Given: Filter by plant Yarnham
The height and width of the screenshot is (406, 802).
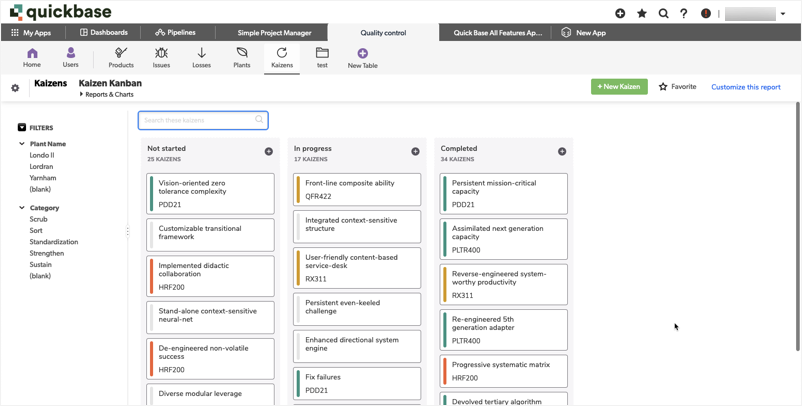Looking at the screenshot, I should click(43, 178).
